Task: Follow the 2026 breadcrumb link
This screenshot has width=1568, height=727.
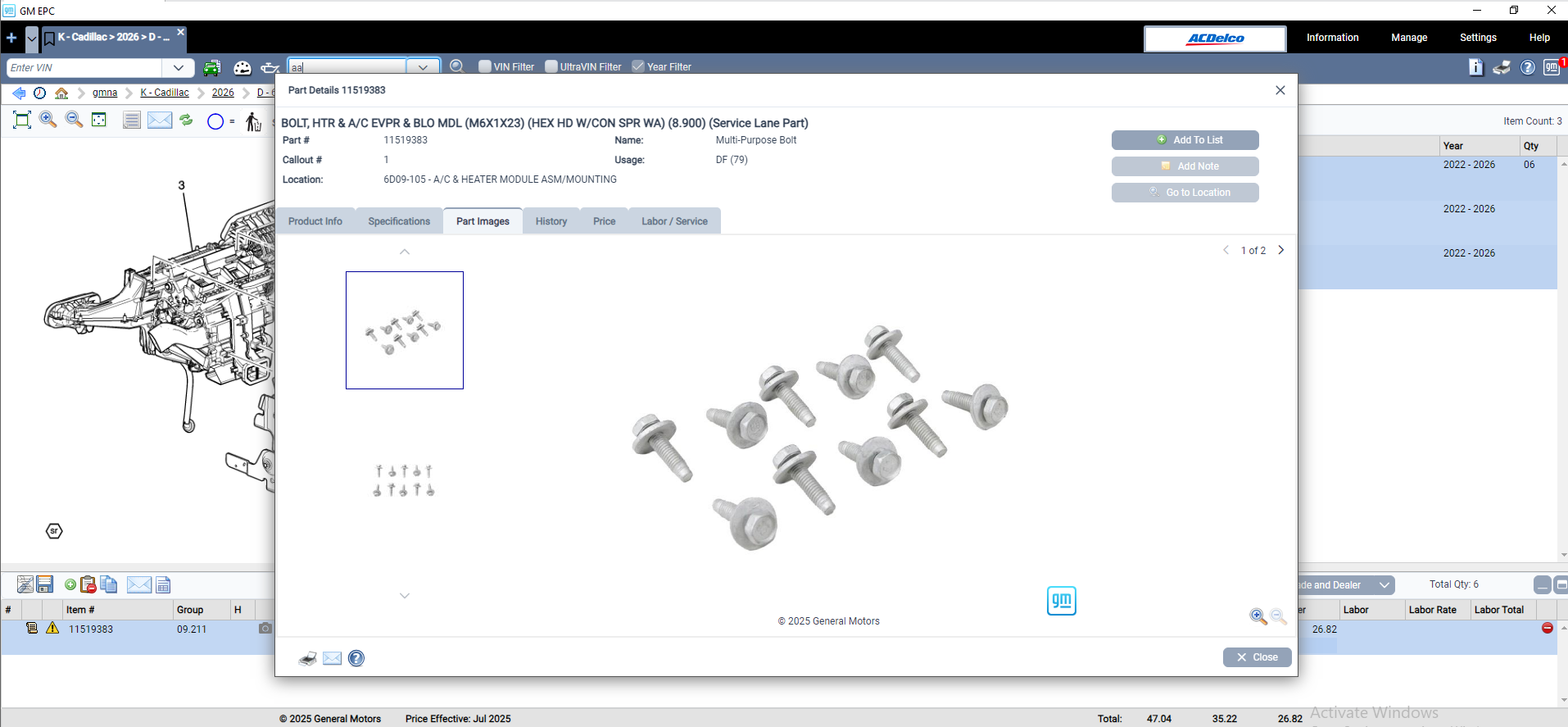Action: click(223, 93)
